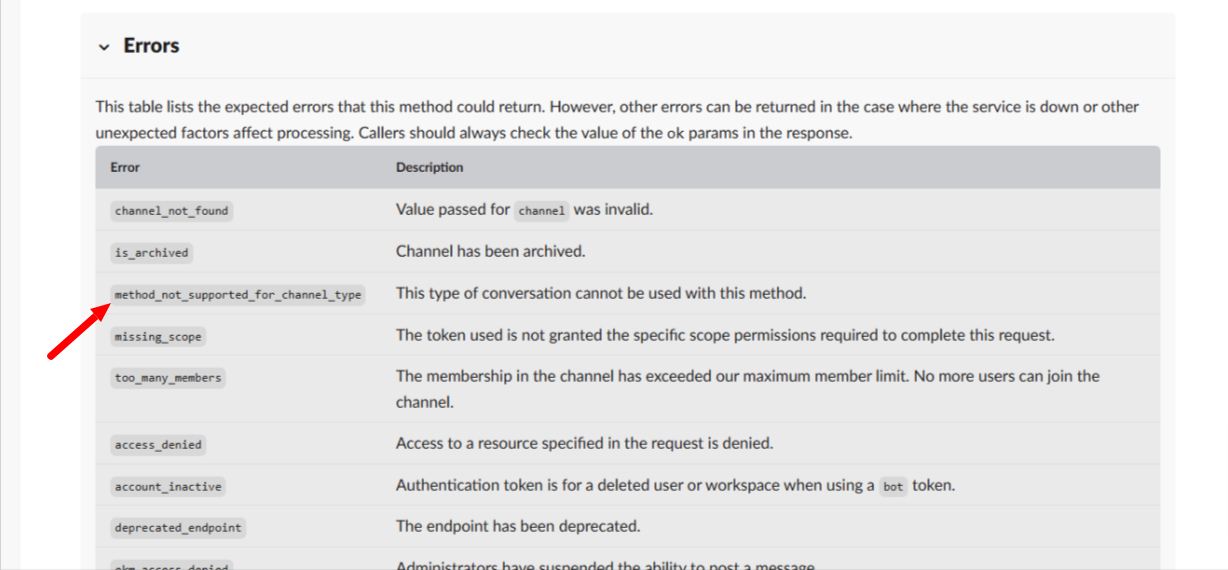Click the Error column header
The width and height of the screenshot is (1228, 570).
(x=125, y=167)
